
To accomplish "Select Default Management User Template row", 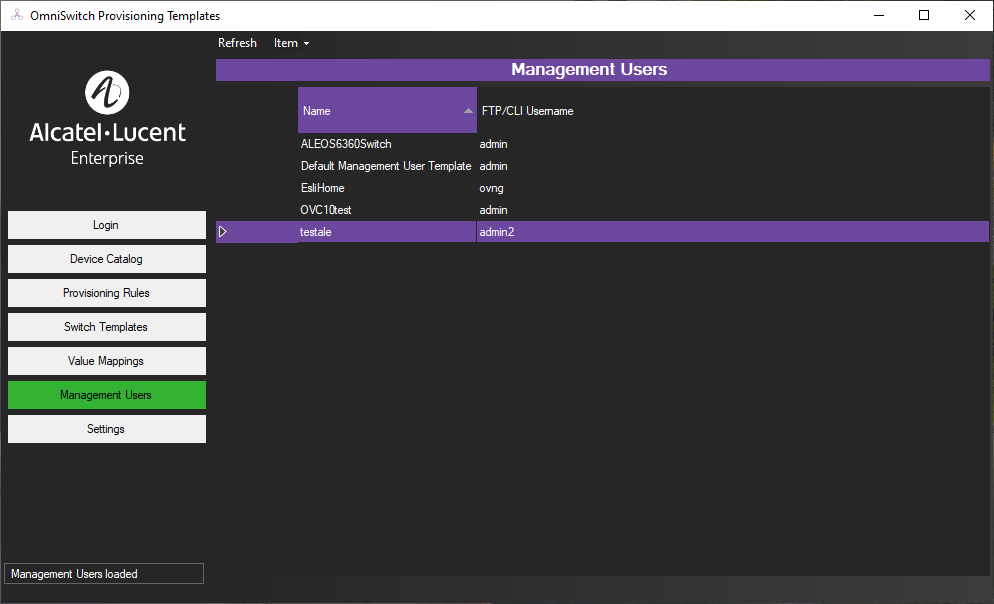I will pos(602,166).
